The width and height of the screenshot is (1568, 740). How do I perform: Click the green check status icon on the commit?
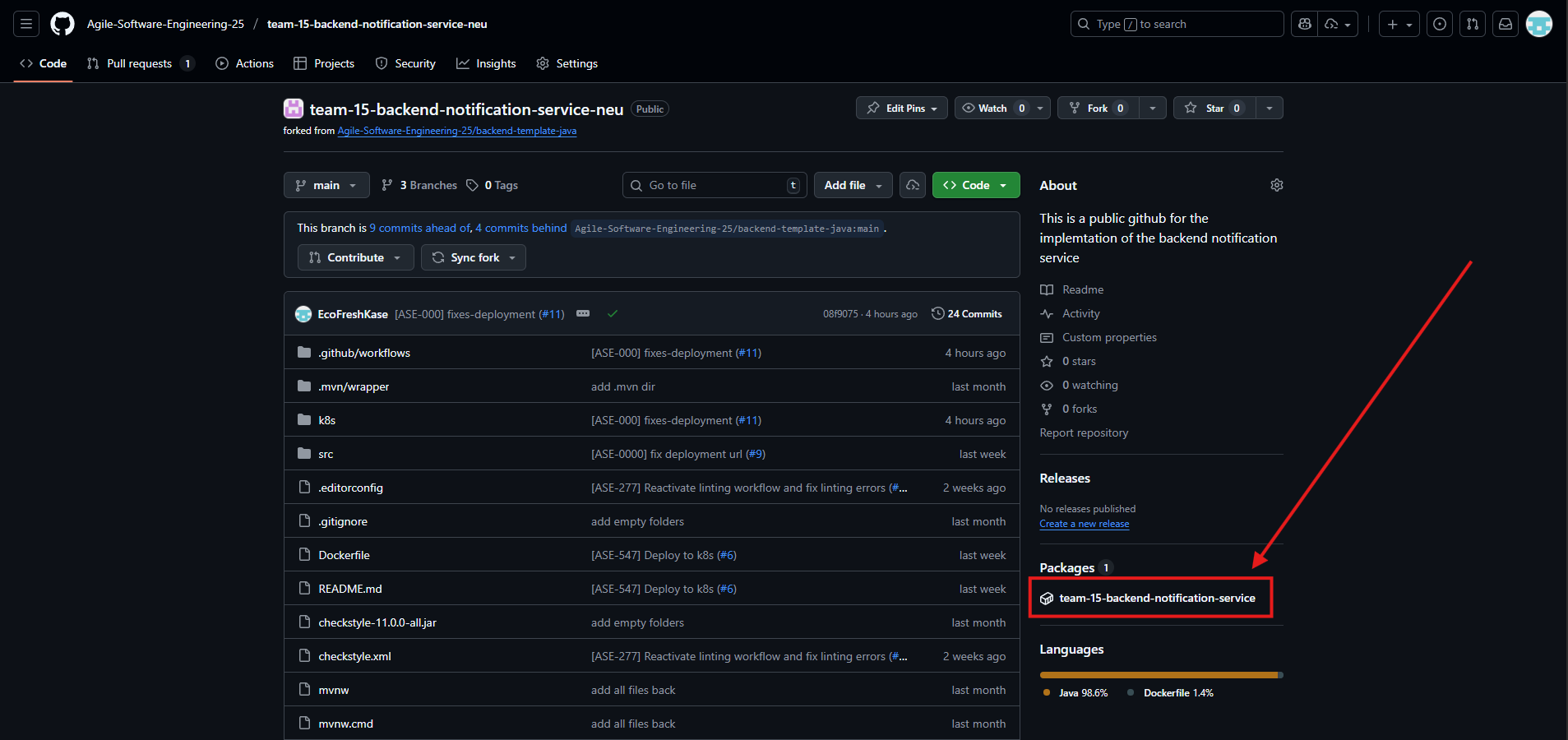coord(613,313)
